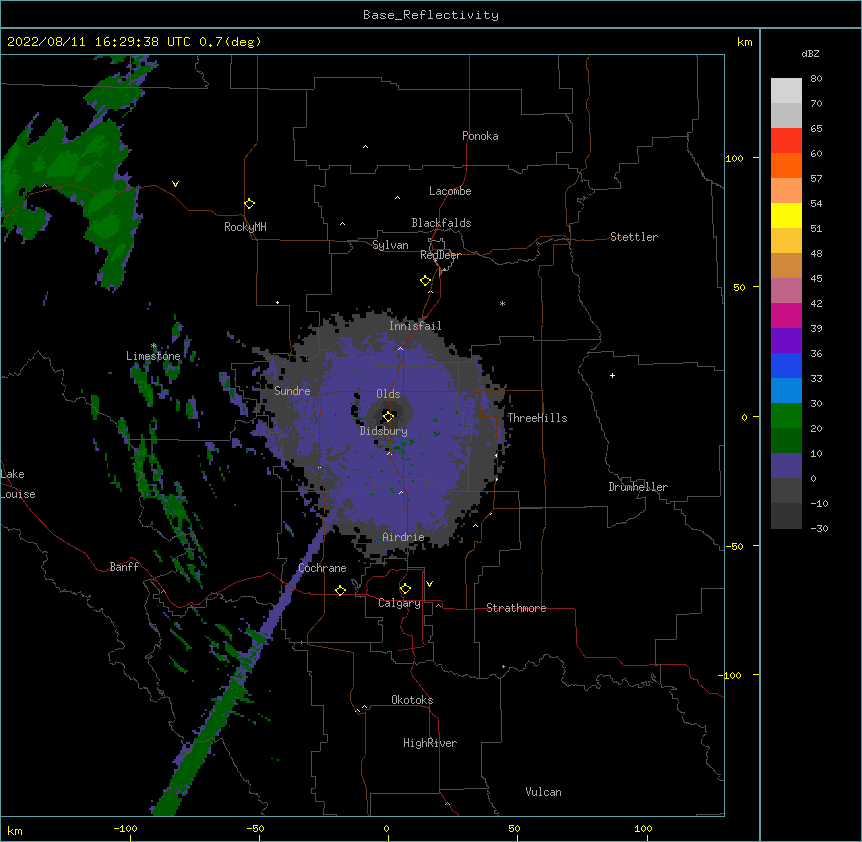
Task: Select the orange 60-57 dBZ legend swatch
Action: 786,165
